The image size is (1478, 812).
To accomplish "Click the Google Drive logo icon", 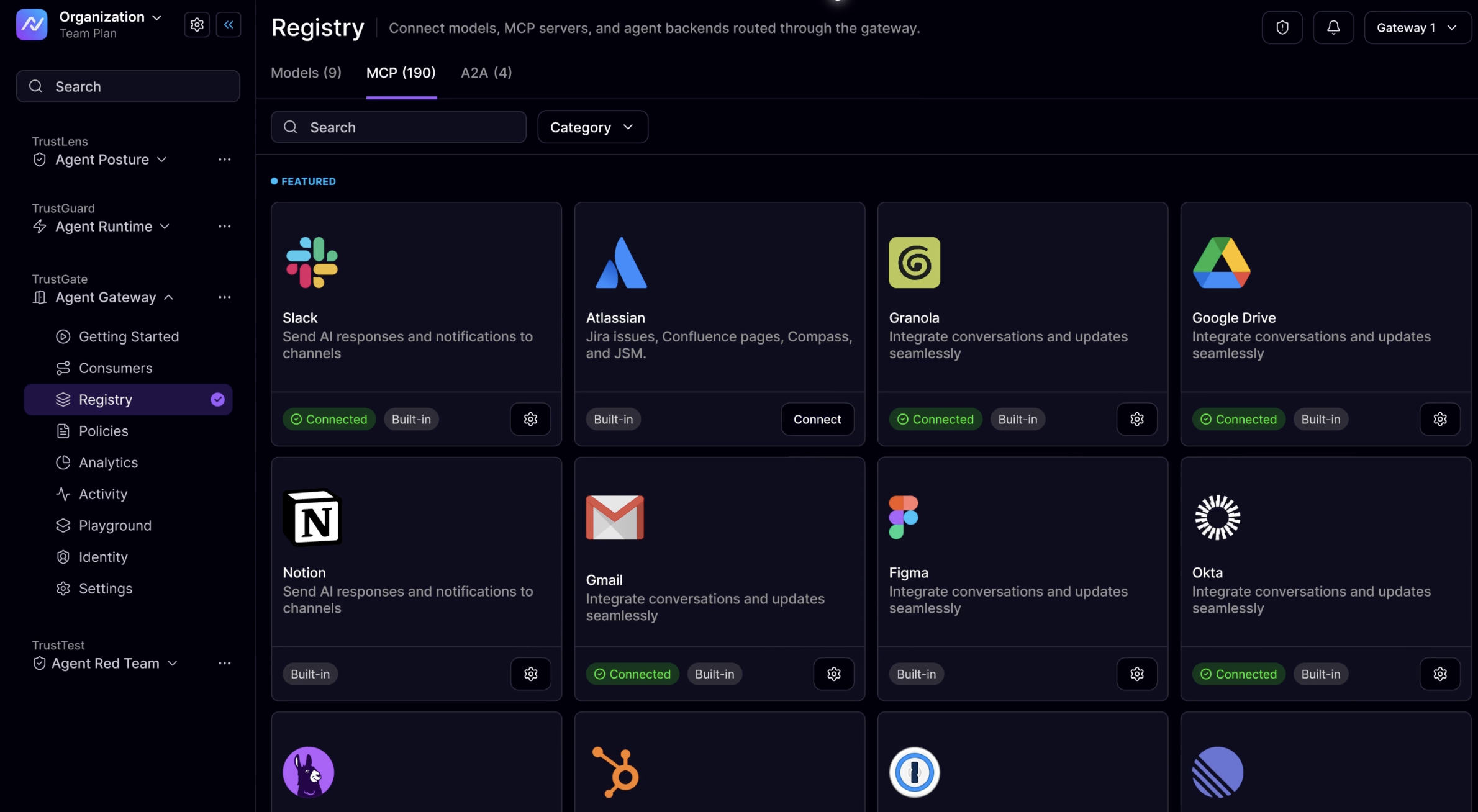I will [1222, 263].
